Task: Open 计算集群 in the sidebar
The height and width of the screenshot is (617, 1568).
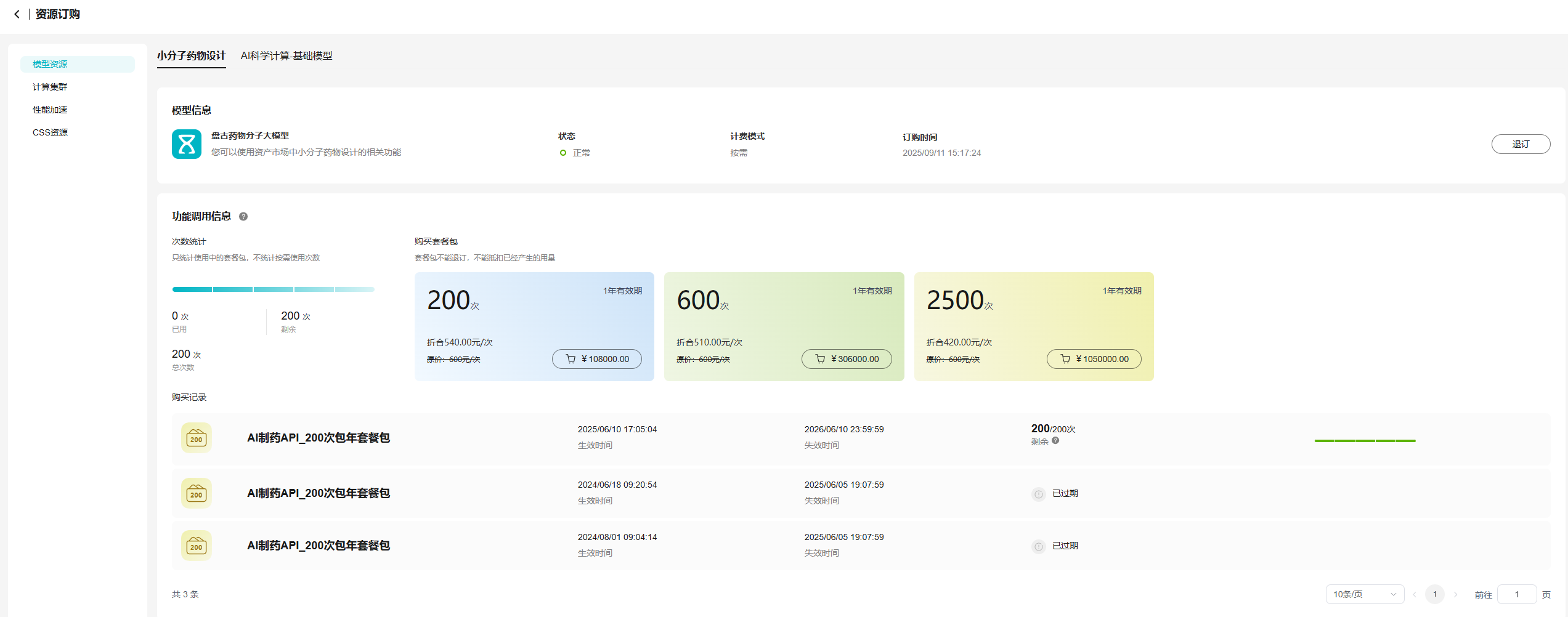Action: click(x=50, y=87)
